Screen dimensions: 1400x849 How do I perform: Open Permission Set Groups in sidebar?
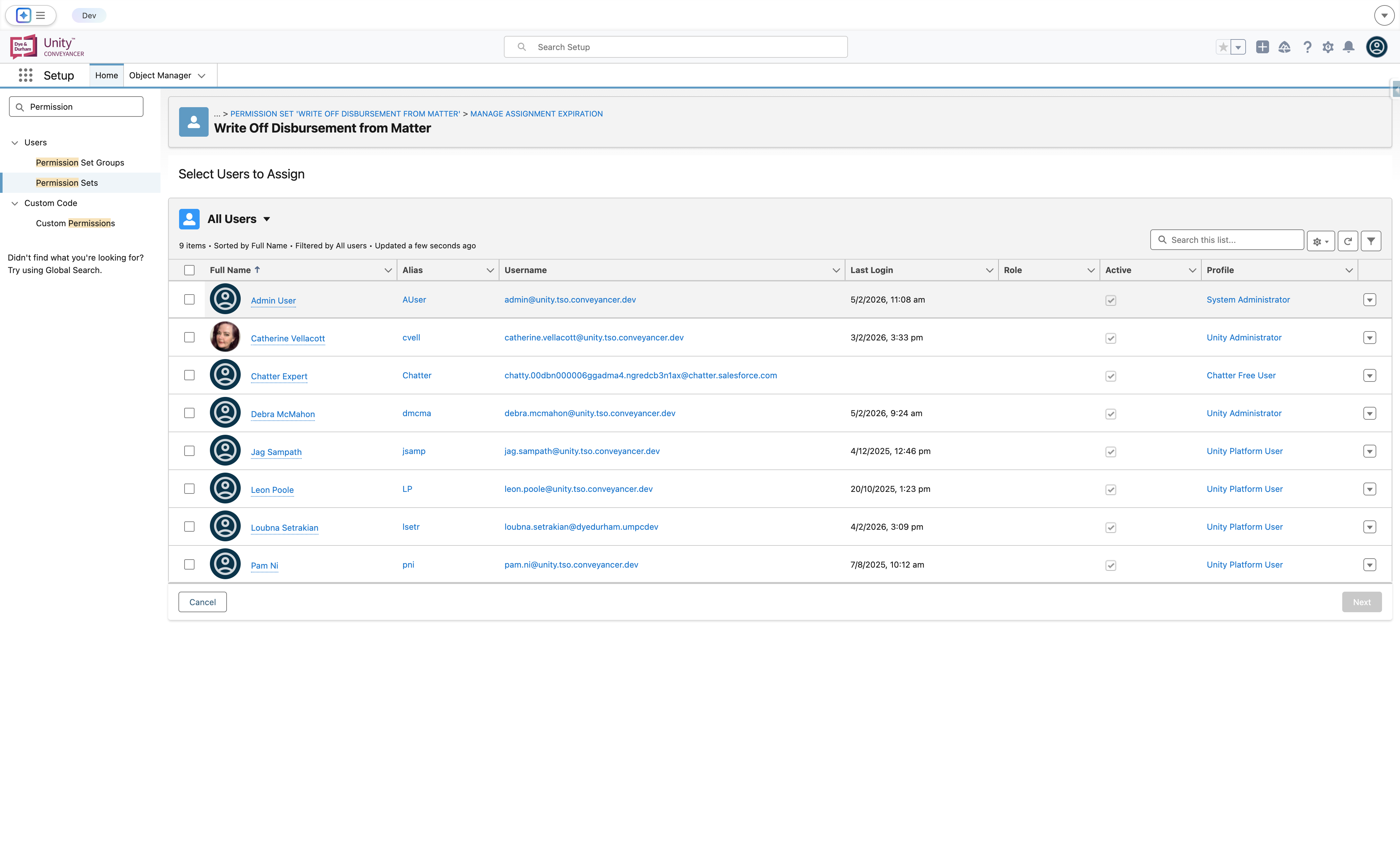pyautogui.click(x=80, y=162)
